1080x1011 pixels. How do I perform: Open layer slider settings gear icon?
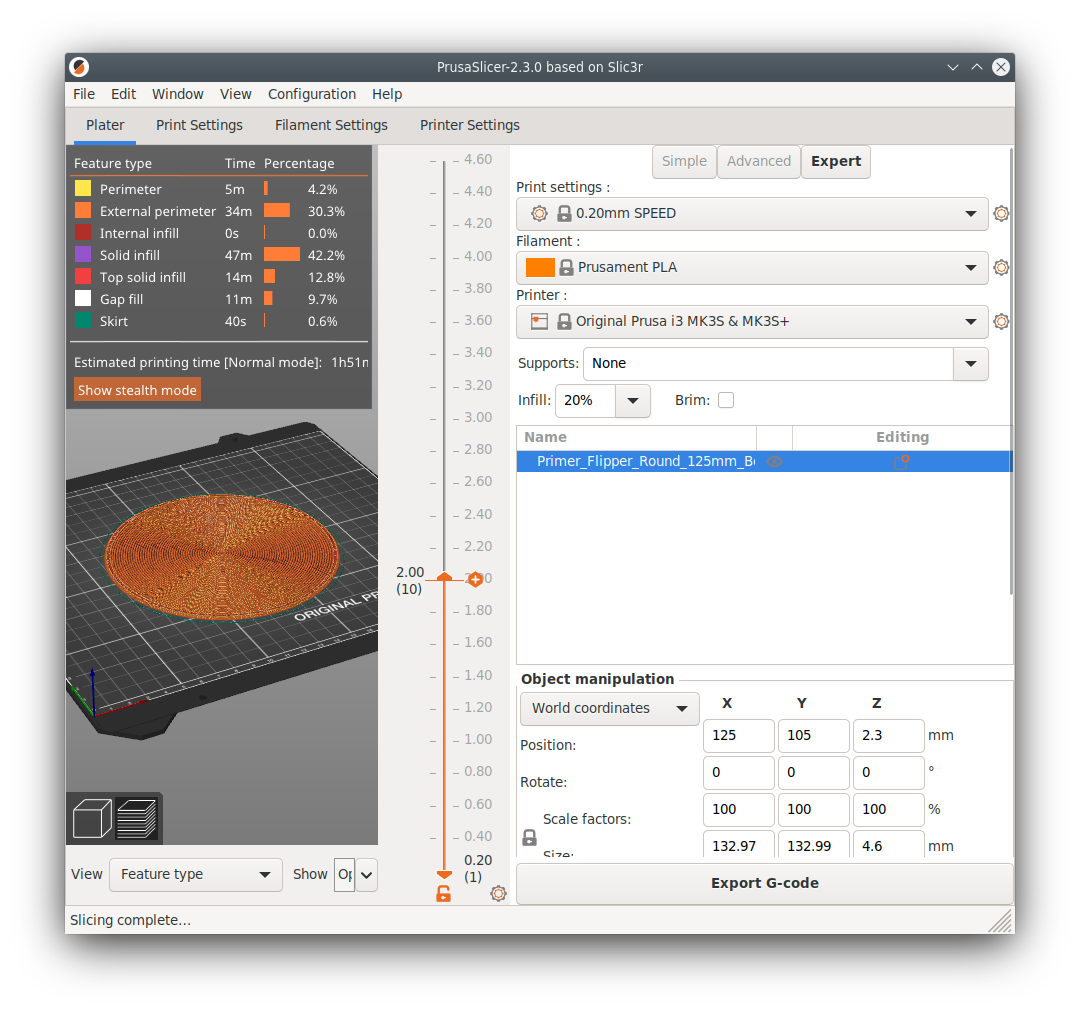coord(498,894)
